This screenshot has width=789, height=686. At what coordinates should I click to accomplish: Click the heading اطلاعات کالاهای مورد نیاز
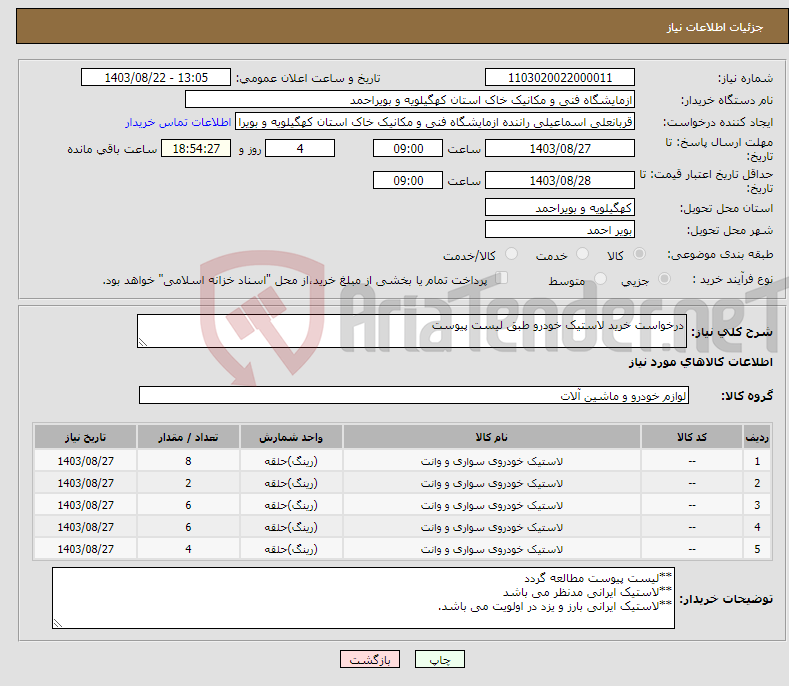pyautogui.click(x=700, y=362)
